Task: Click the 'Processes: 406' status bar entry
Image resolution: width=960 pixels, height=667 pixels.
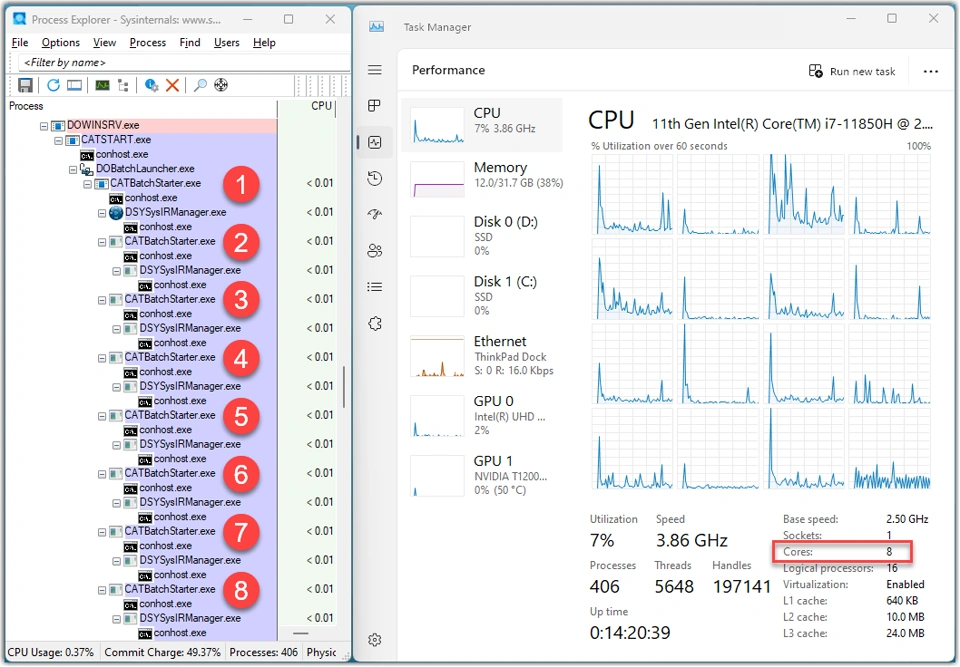Action: [x=264, y=653]
